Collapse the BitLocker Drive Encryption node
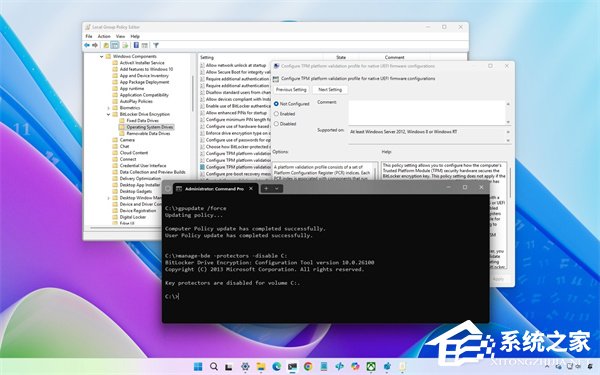The height and width of the screenshot is (375, 600). [108, 114]
